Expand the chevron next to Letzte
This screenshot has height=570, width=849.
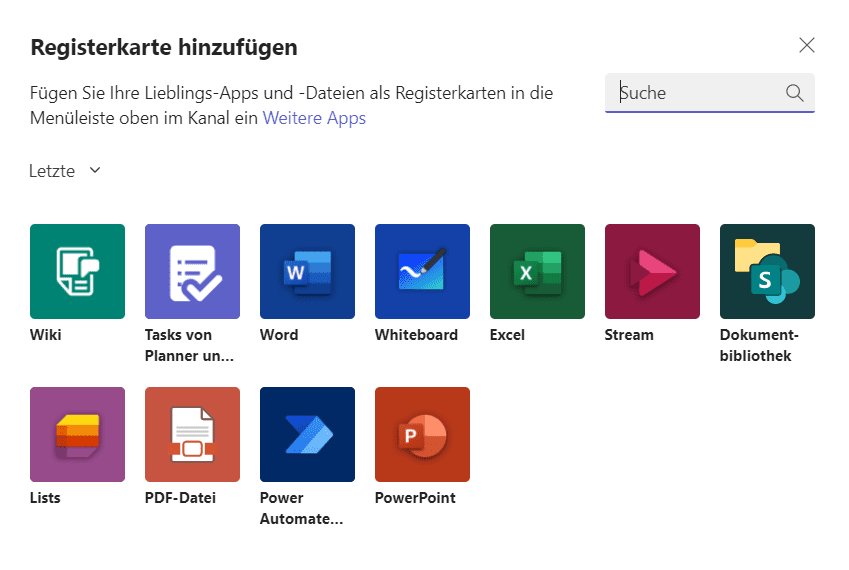coord(95,170)
